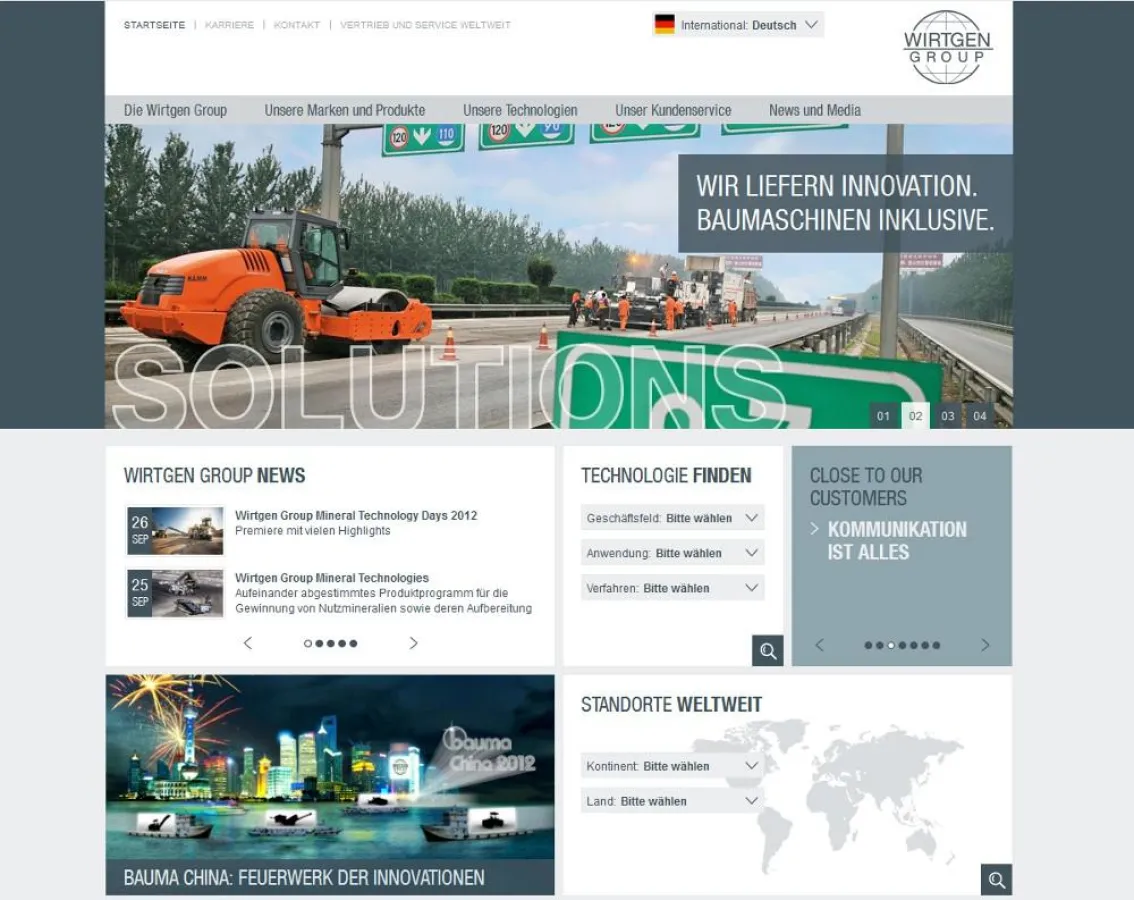Click the right arrow in Wirtgen Group News
The width and height of the screenshot is (1134, 900).
[x=413, y=643]
